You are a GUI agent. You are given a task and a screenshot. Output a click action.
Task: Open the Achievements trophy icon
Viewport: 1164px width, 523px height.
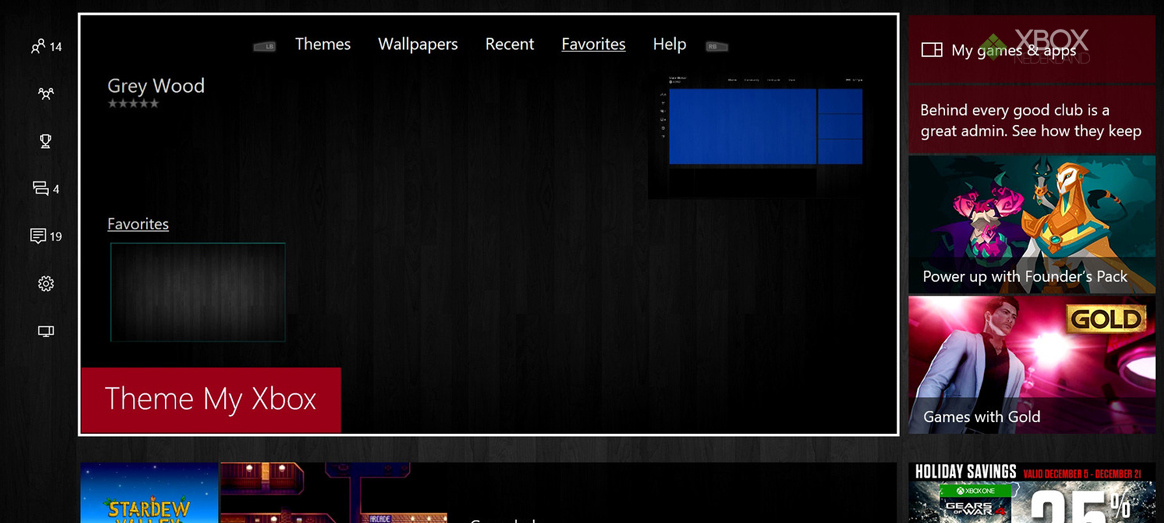45,141
